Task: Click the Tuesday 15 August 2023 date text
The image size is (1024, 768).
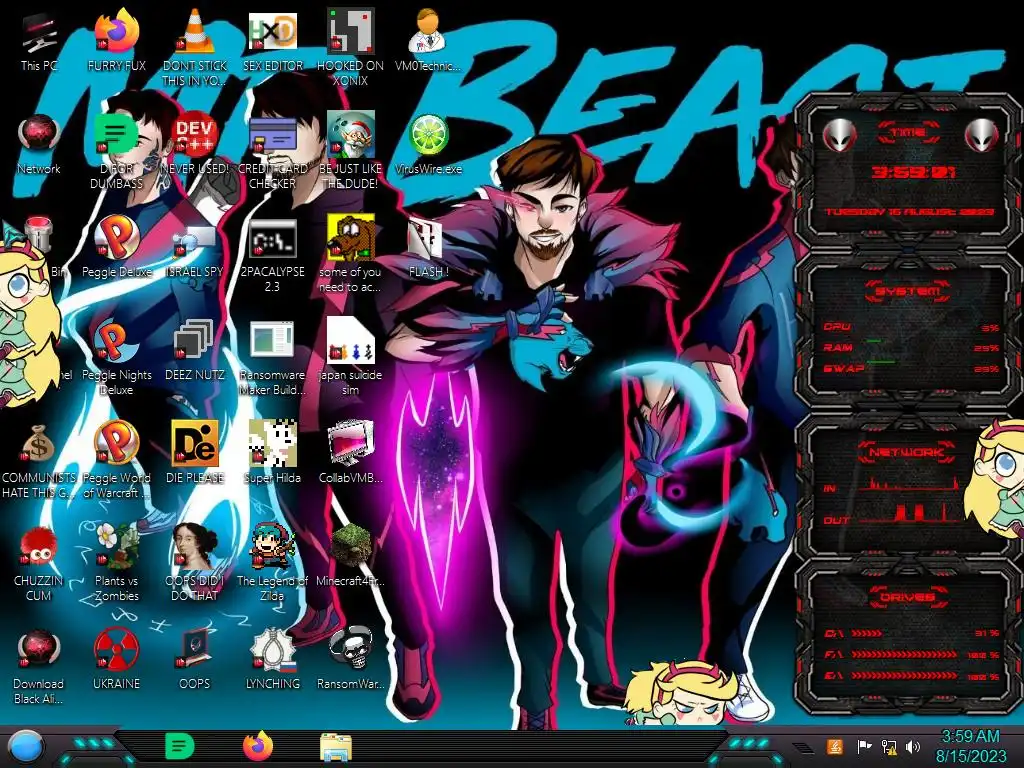Action: click(910, 212)
